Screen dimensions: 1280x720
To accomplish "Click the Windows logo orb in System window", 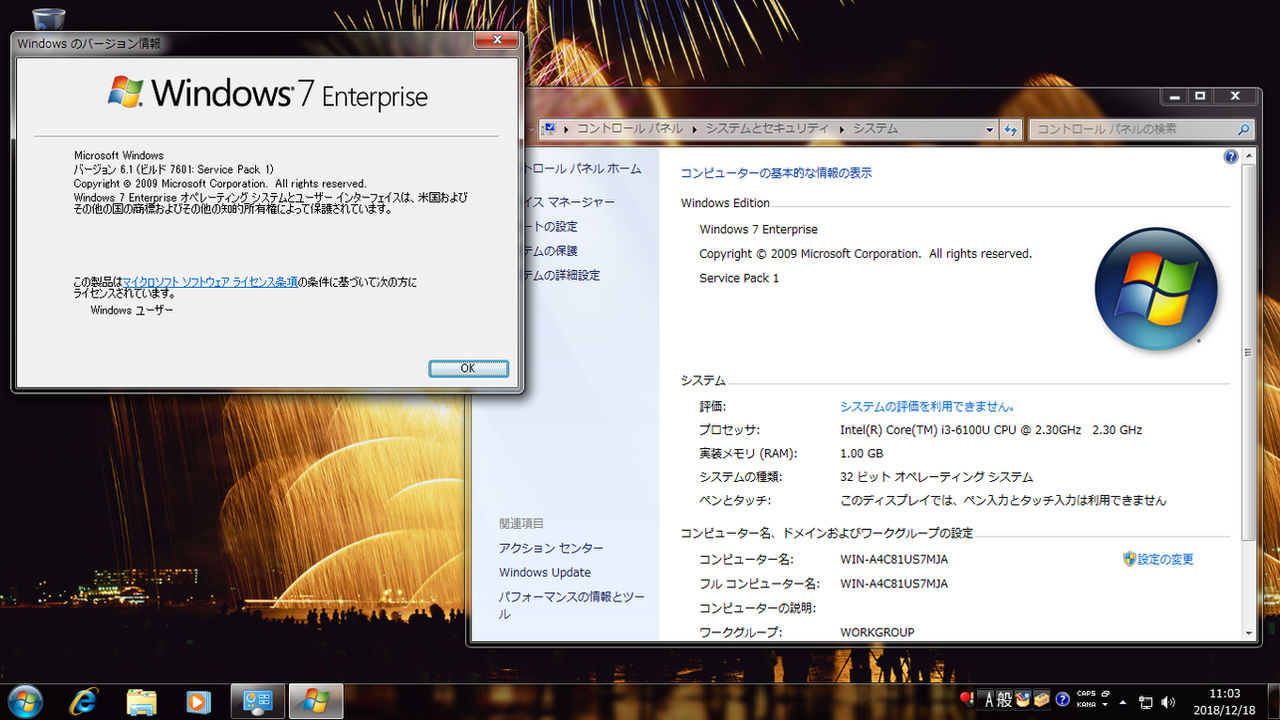I will tap(1156, 289).
